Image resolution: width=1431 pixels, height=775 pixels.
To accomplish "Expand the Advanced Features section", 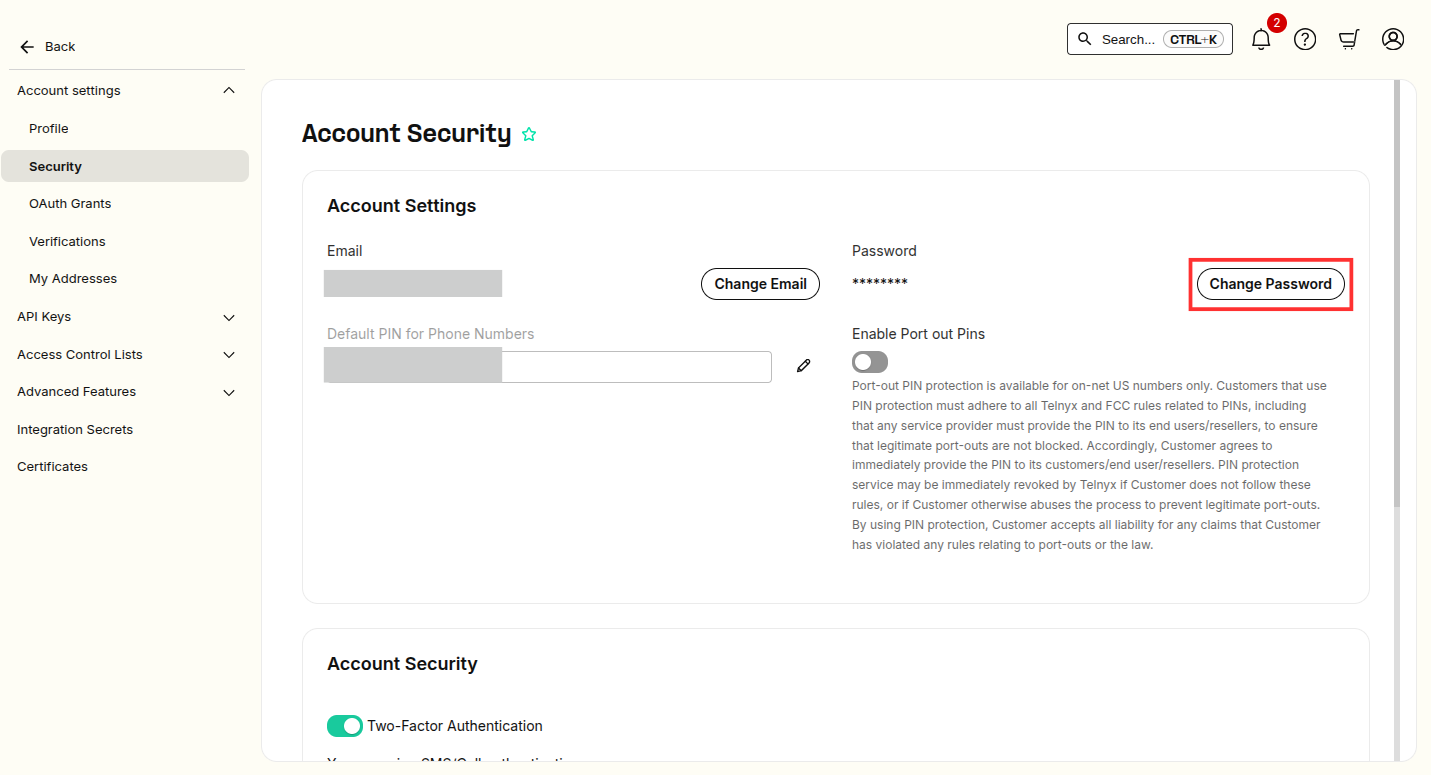I will 229,392.
